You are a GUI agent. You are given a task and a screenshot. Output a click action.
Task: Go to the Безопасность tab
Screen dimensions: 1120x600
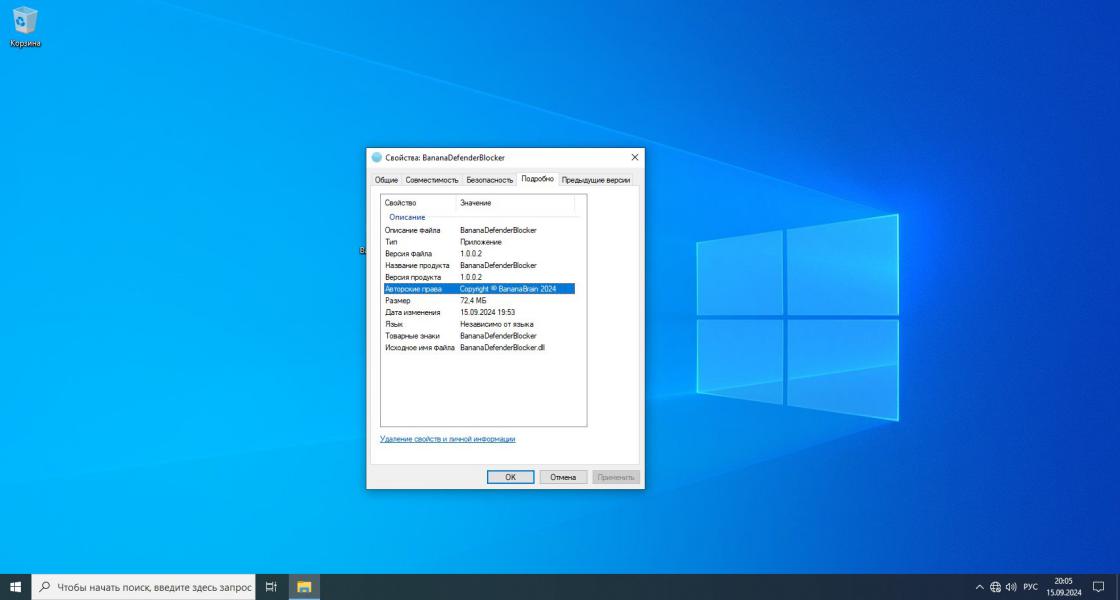(489, 180)
